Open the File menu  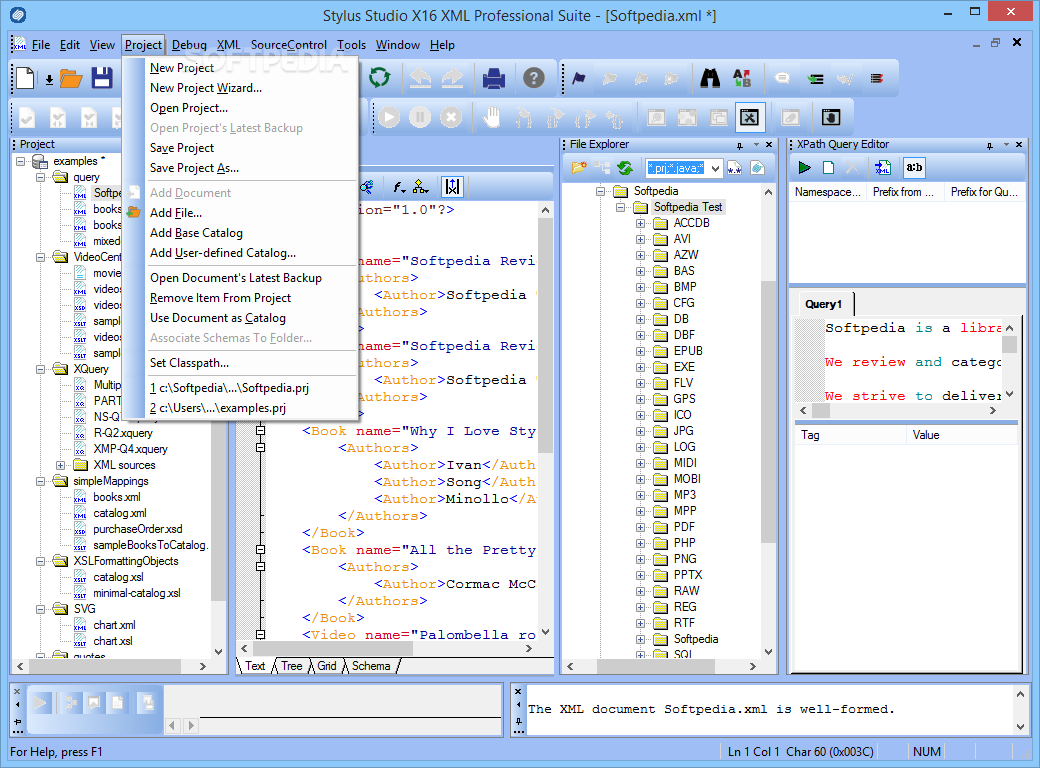point(41,45)
